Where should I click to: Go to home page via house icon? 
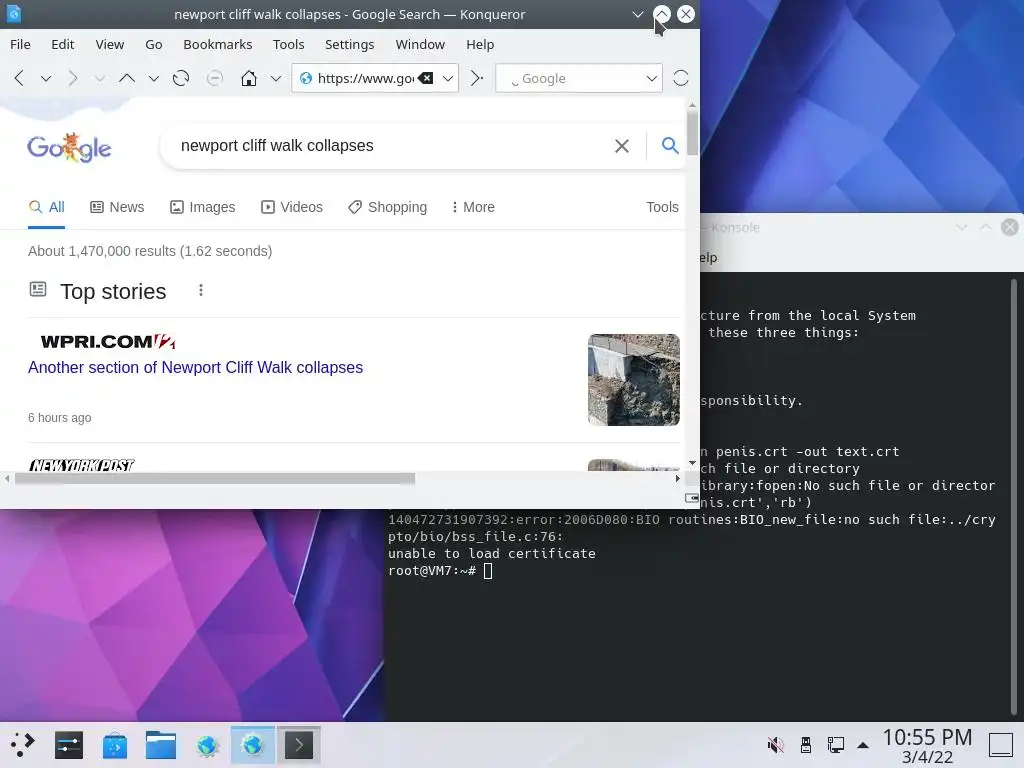pyautogui.click(x=249, y=78)
